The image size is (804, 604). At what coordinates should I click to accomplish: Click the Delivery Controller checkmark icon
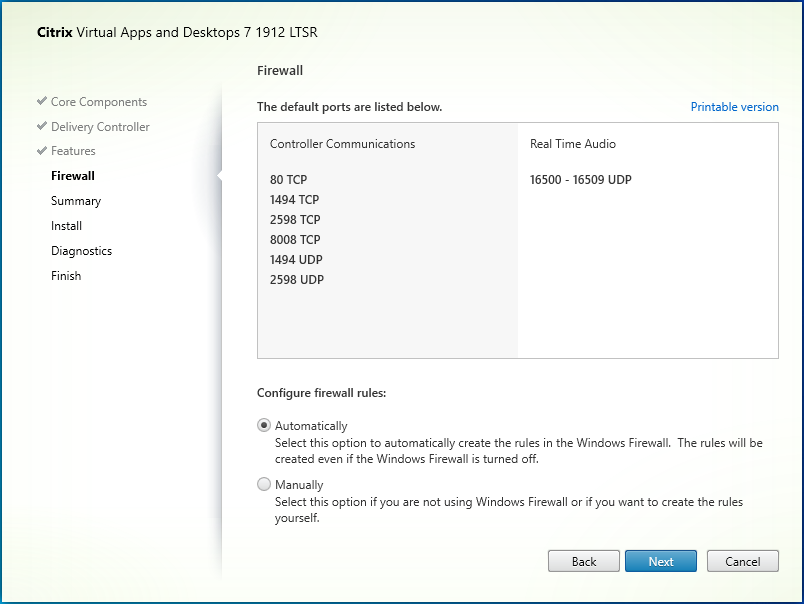pyautogui.click(x=42, y=126)
